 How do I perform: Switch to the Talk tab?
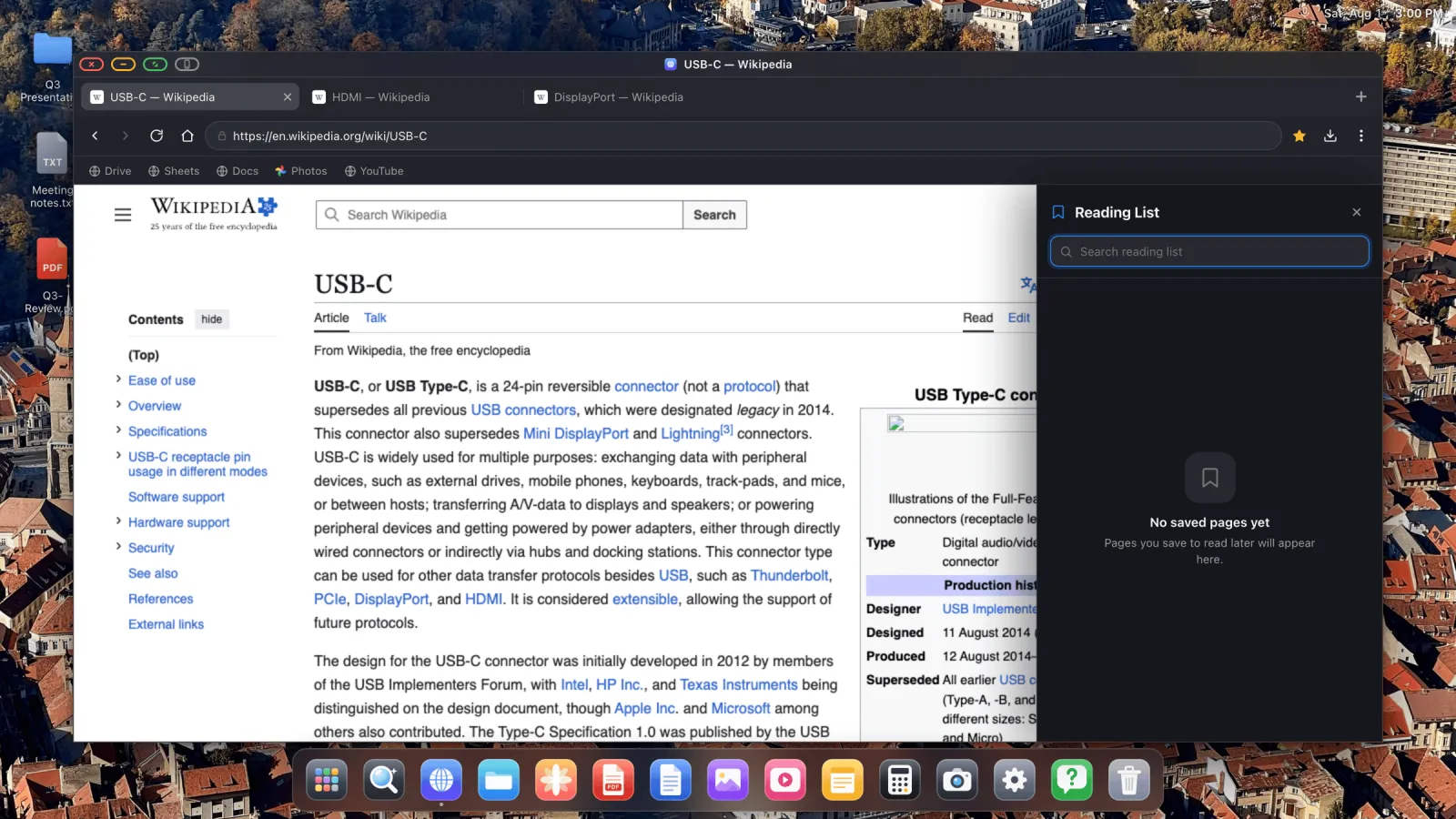(375, 318)
